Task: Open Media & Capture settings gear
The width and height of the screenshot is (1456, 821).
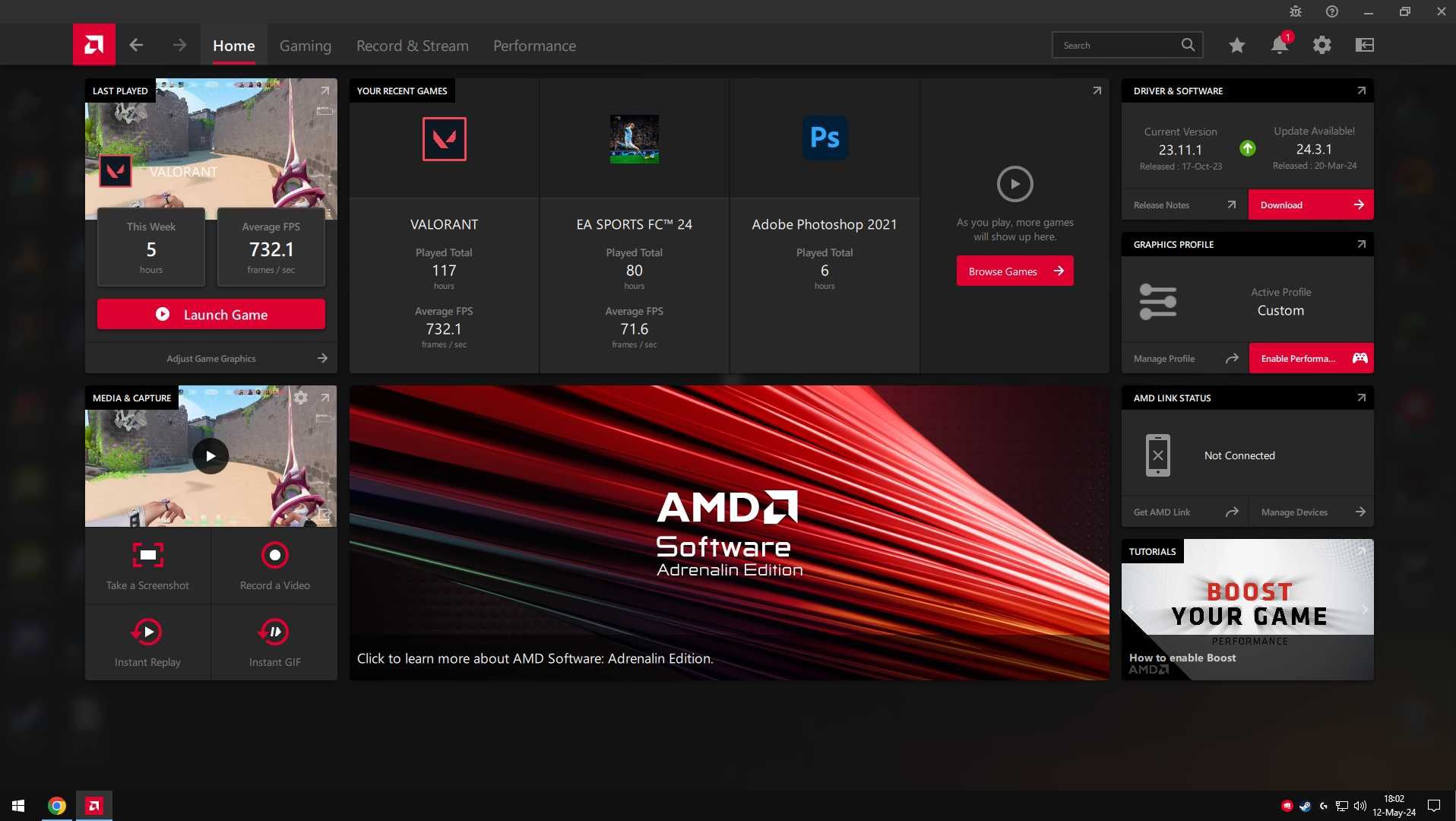Action: click(301, 398)
